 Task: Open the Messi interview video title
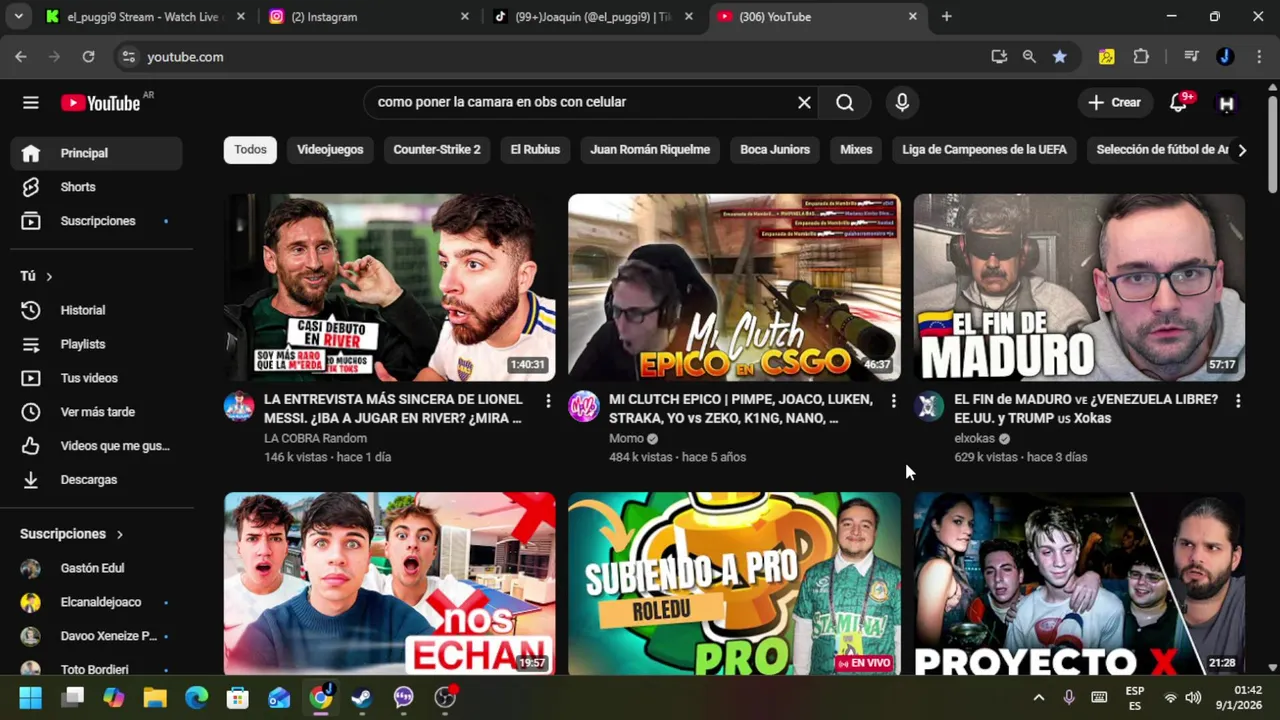click(394, 409)
